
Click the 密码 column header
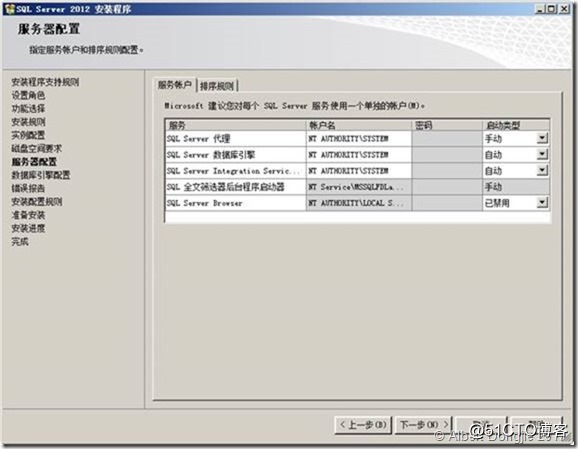pos(447,125)
